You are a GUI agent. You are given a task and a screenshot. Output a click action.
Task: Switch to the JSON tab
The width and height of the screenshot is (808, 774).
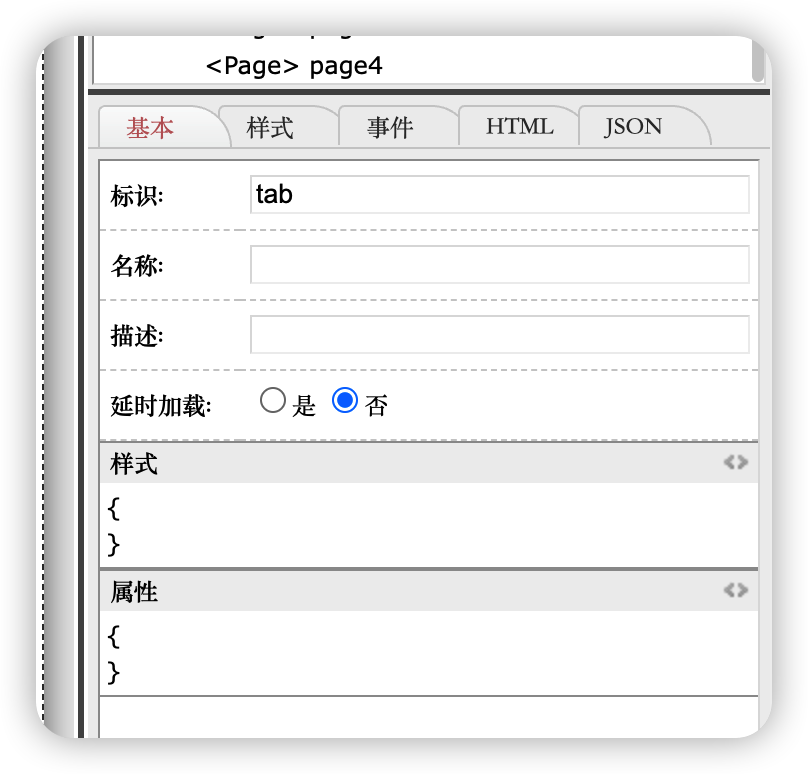tap(633, 127)
